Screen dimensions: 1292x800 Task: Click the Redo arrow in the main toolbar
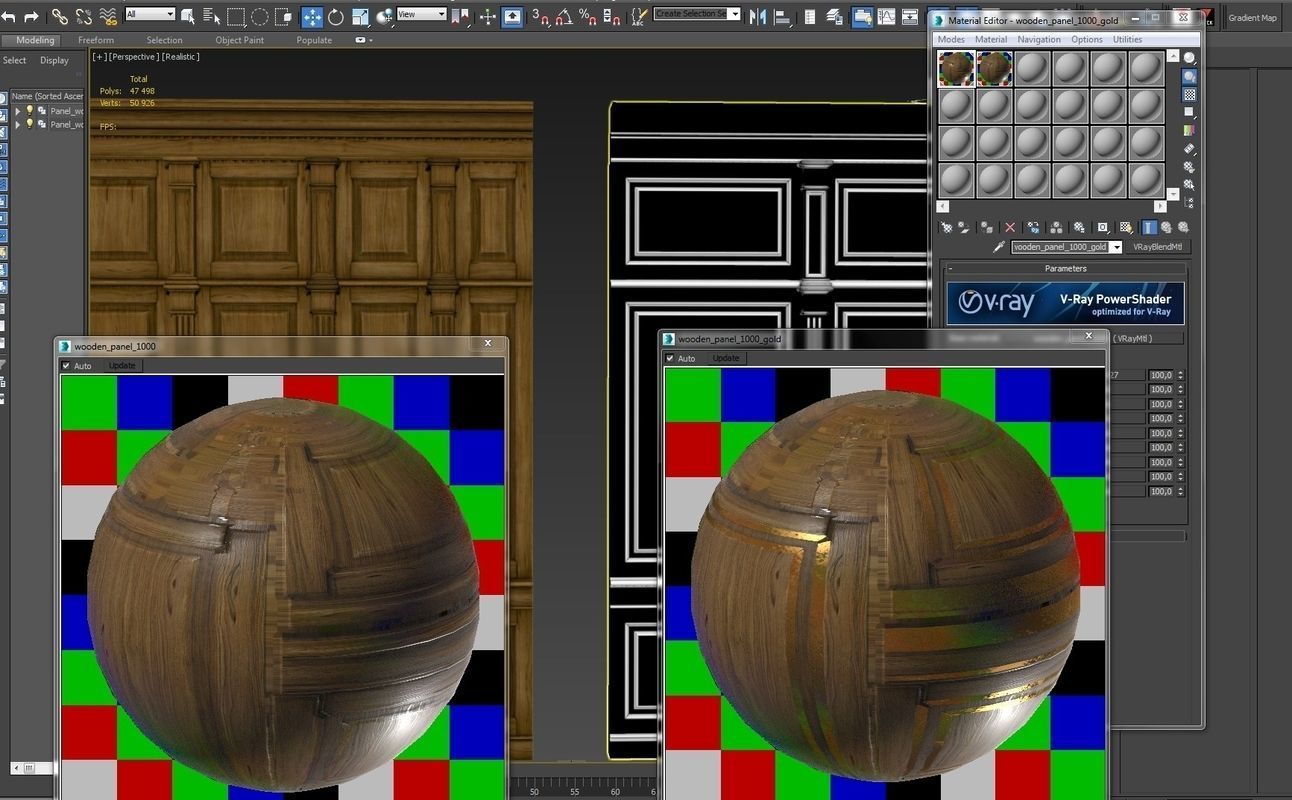[x=31, y=16]
